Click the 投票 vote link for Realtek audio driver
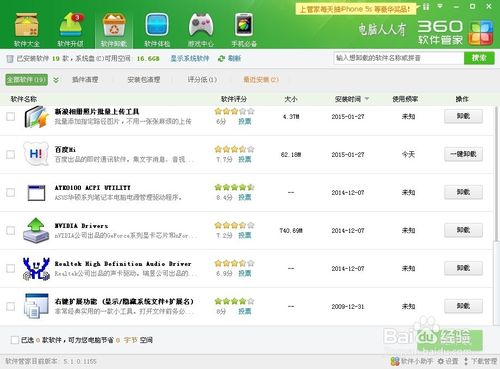 click(245, 274)
